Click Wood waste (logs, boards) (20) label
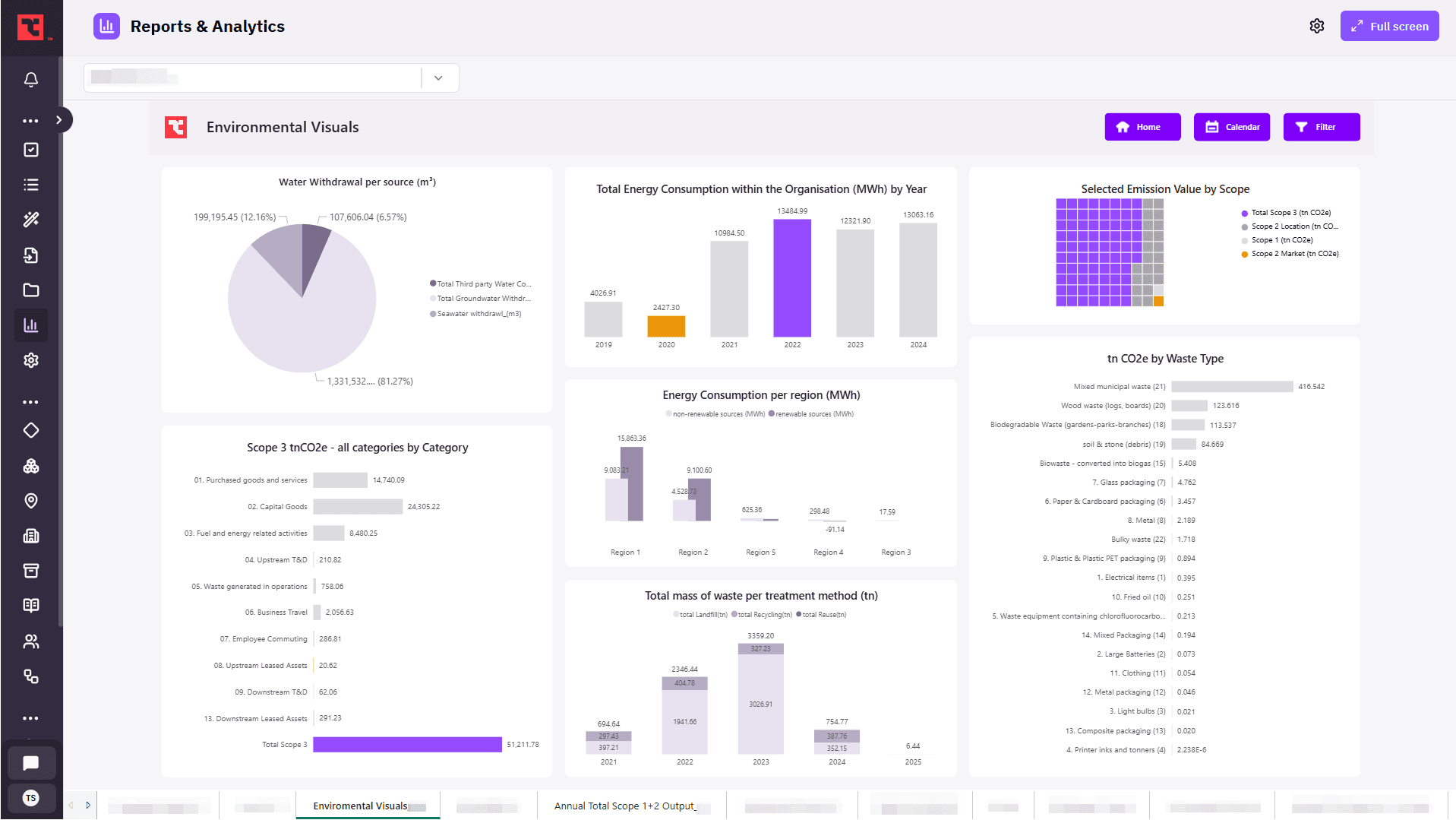 (1113, 406)
